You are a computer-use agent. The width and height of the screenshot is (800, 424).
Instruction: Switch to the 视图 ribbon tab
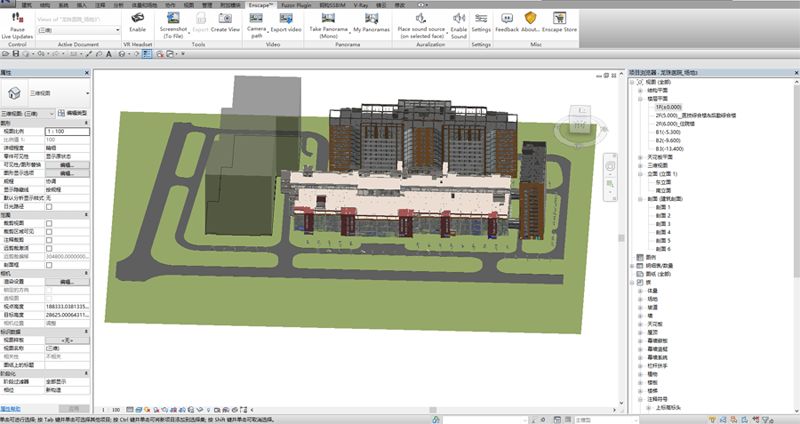[188, 5]
